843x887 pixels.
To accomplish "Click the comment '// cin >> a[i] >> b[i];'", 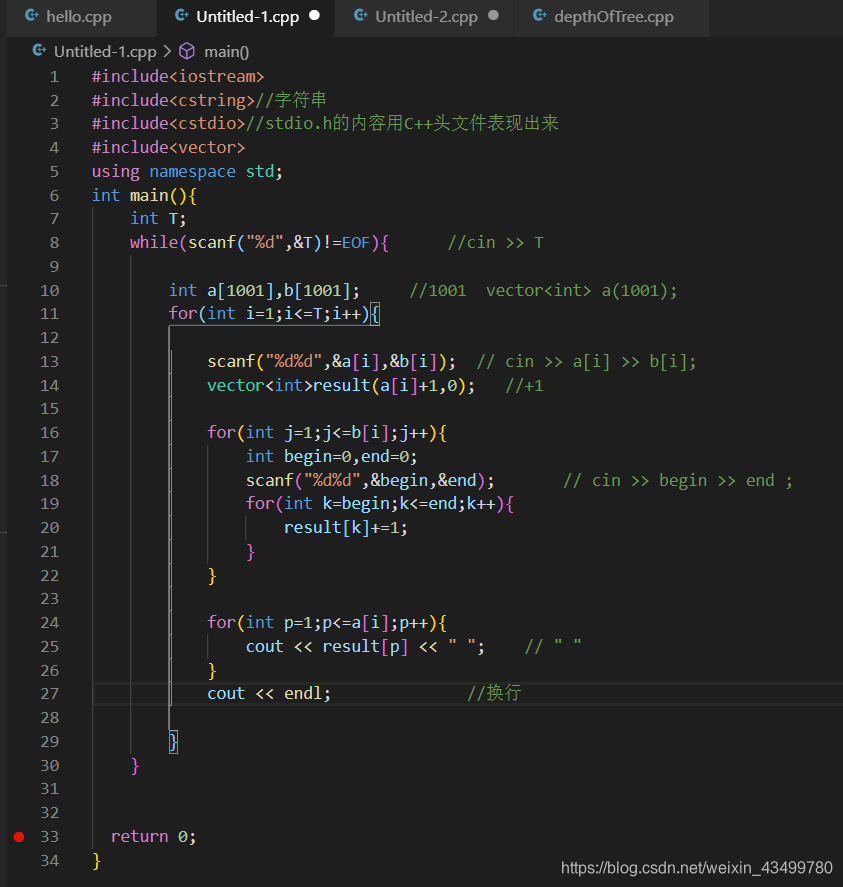I will (x=586, y=361).
